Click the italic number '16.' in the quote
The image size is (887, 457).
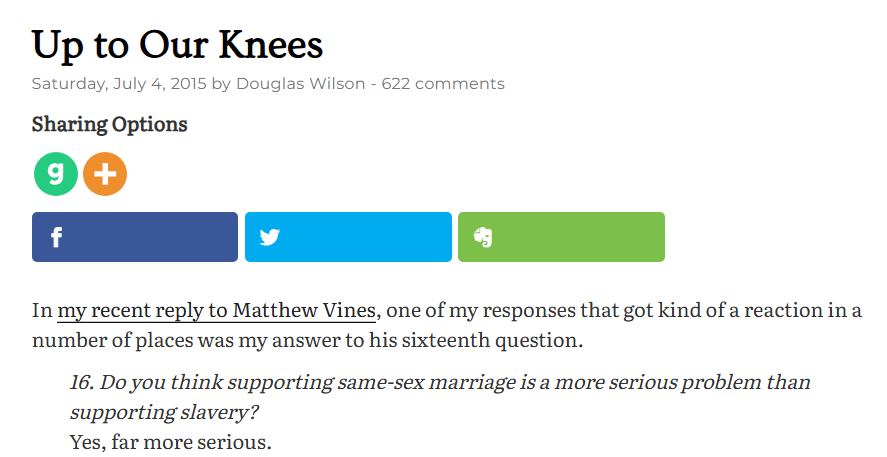tap(82, 382)
